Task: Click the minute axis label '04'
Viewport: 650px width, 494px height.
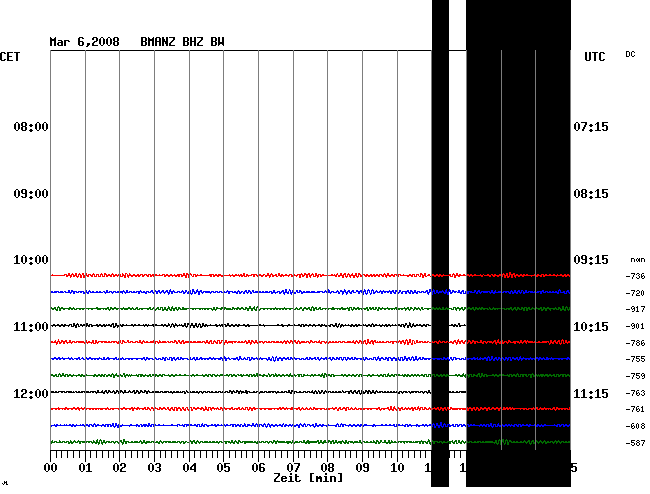Action: pos(189,468)
